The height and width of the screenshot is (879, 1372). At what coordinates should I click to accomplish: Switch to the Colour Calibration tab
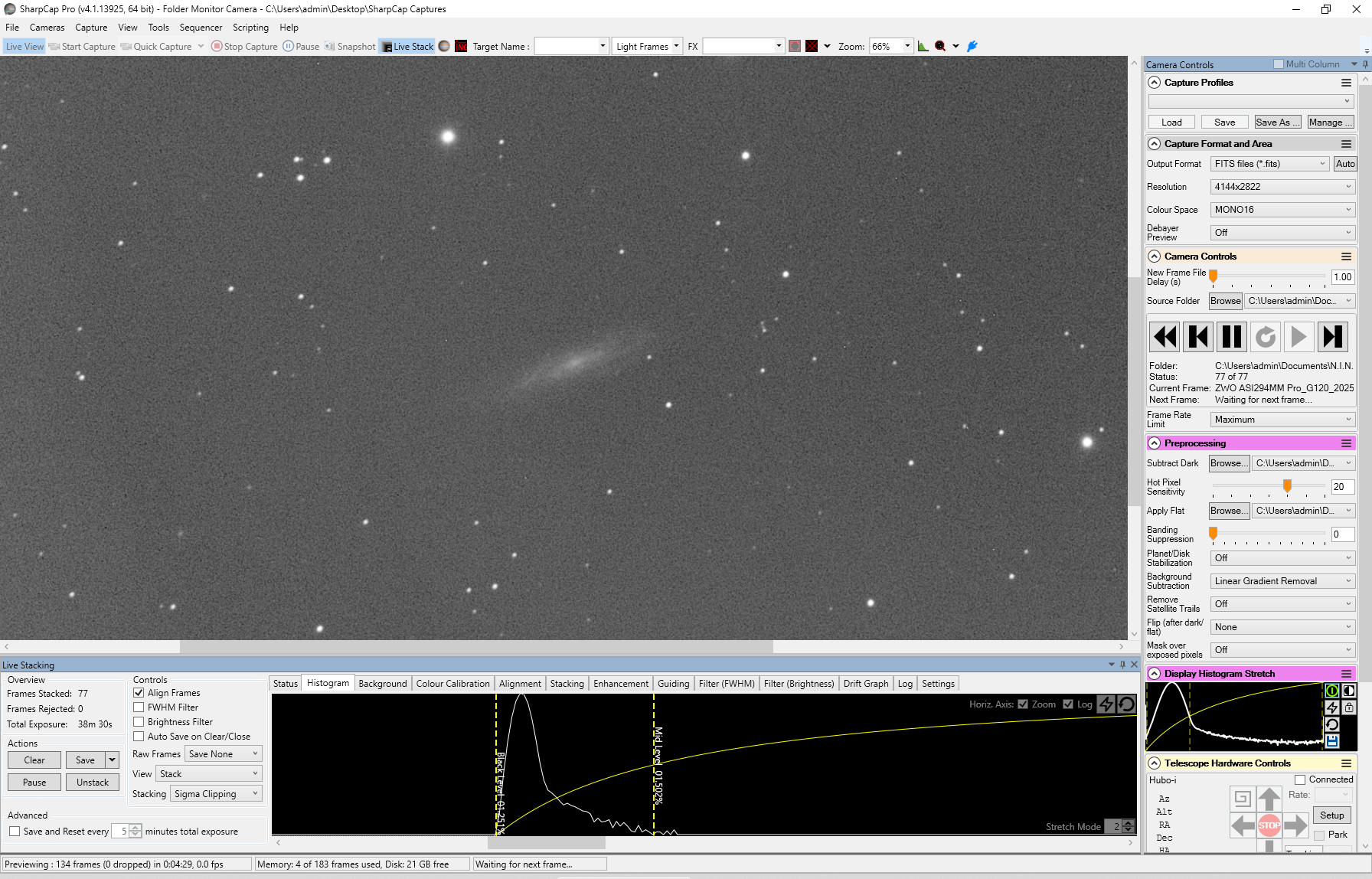pos(452,684)
